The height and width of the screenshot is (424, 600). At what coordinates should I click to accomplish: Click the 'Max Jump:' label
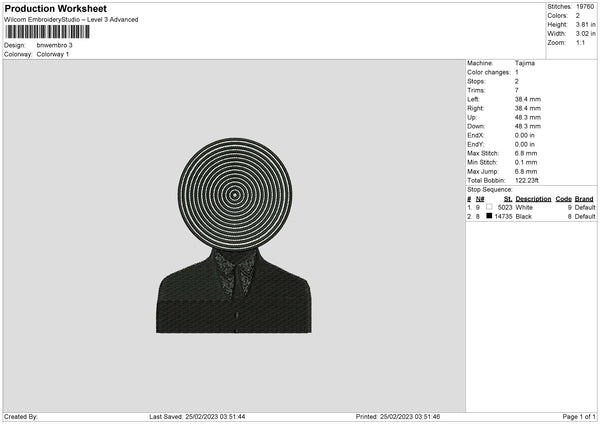coord(483,171)
